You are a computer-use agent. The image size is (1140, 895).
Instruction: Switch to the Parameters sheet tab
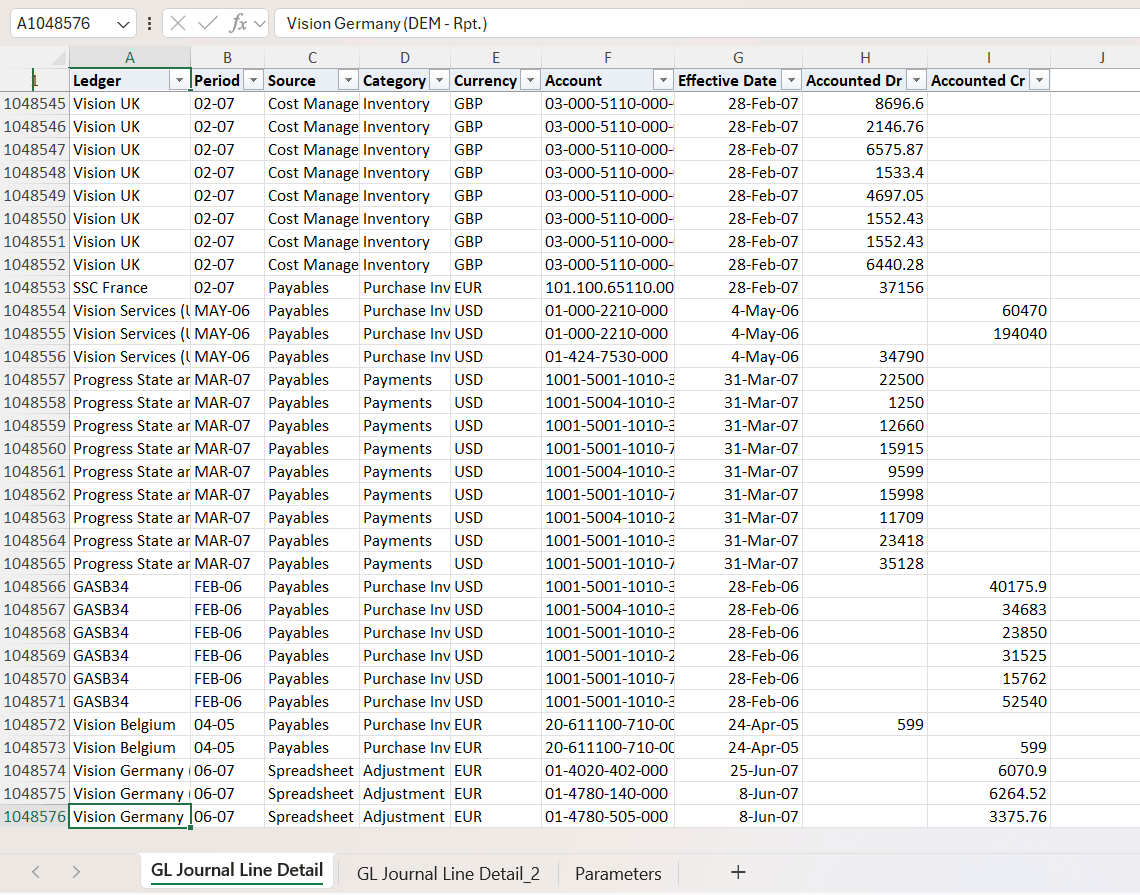tap(618, 873)
